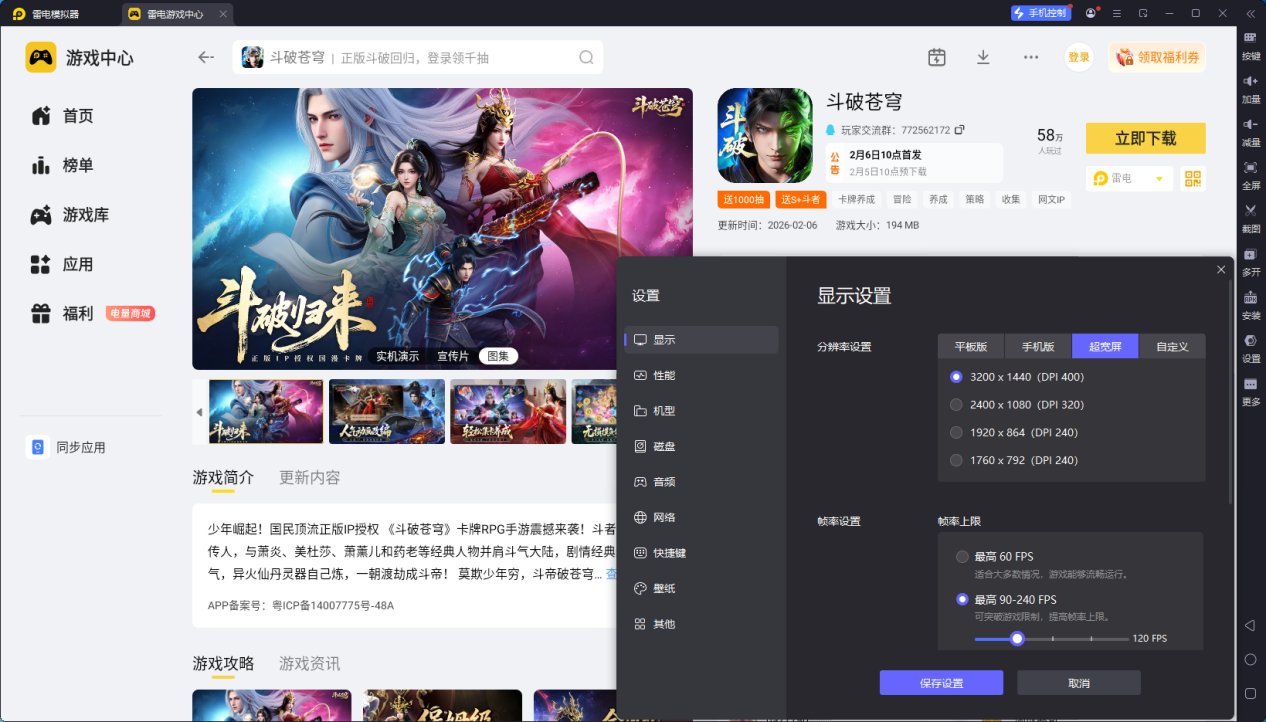Viewport: 1266px width, 722px height.
Task: Click the settings dialog vertical scrollbar
Action: (x=1231, y=392)
